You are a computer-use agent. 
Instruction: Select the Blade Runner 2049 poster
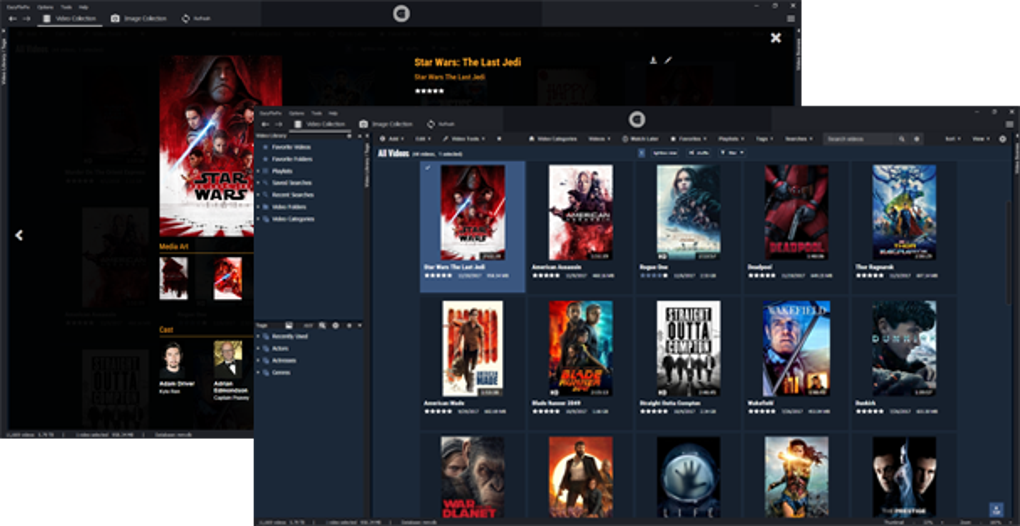pyautogui.click(x=580, y=348)
